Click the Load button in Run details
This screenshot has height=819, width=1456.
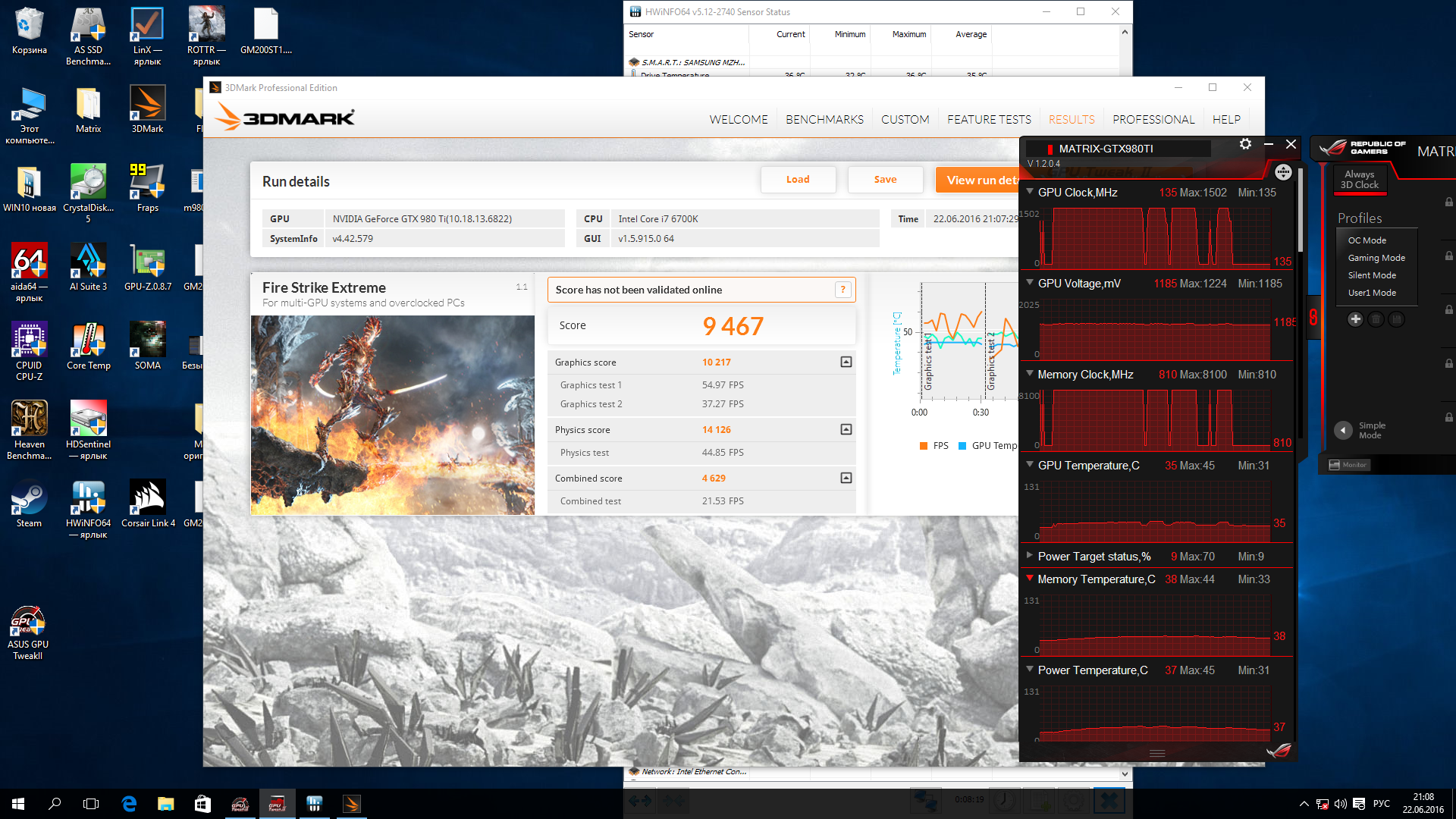pyautogui.click(x=798, y=180)
